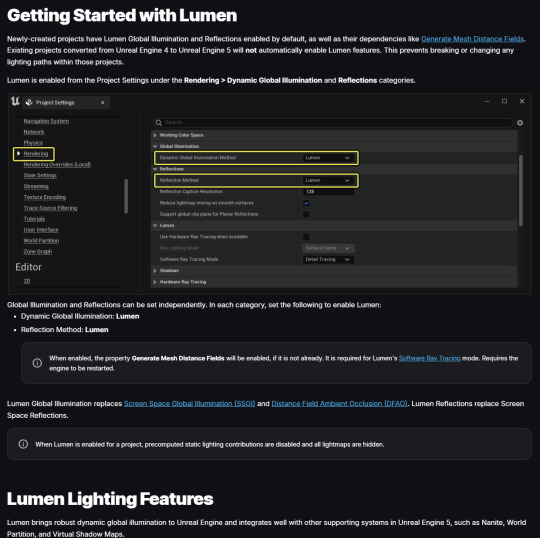Open Dynamic Global Illumination Method dropdown

pyautogui.click(x=328, y=158)
